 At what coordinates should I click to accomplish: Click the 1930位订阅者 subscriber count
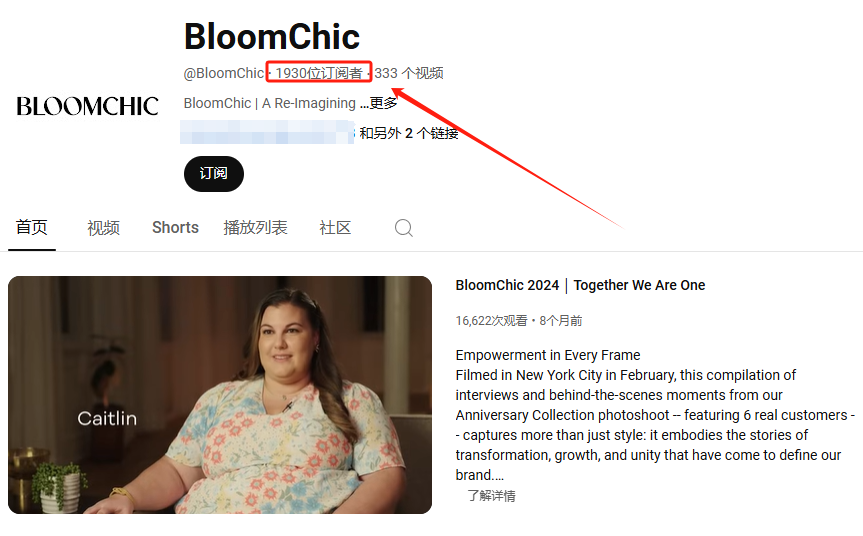319,73
